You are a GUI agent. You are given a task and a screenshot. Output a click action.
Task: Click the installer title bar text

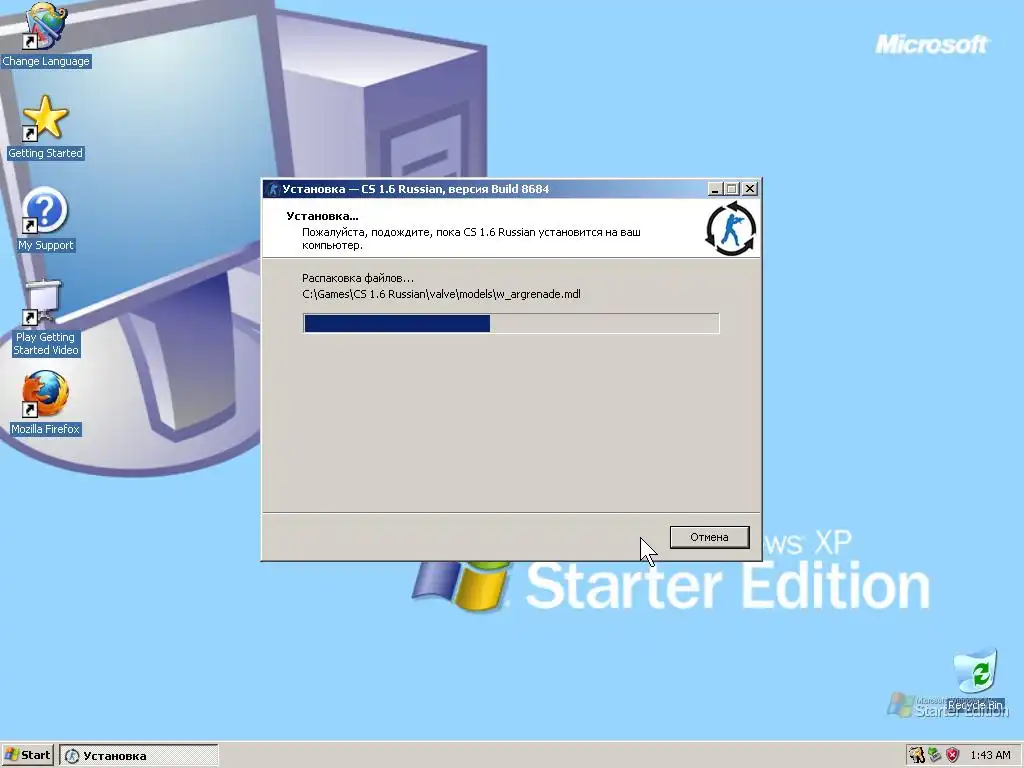pos(415,189)
